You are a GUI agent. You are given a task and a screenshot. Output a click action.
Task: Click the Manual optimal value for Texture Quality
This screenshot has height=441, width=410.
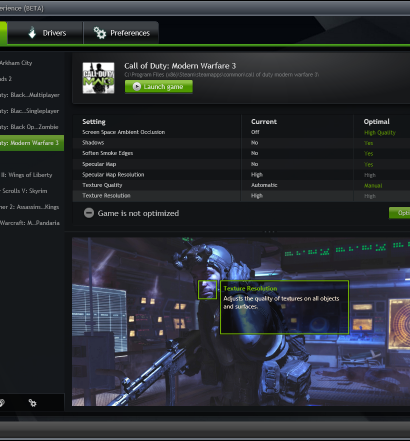373,186
